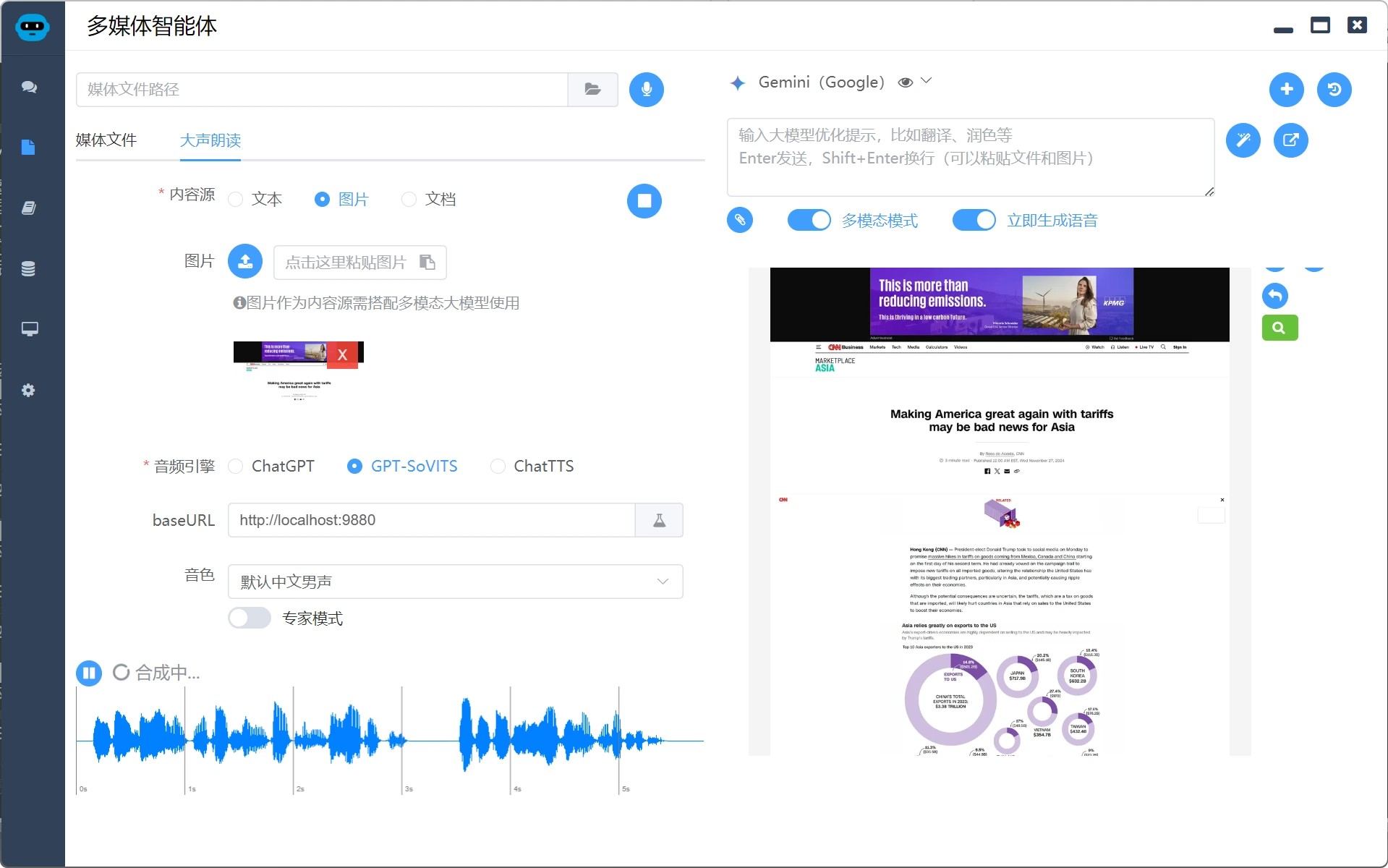The width and height of the screenshot is (1388, 868).
Task: Click the 点击这里粘贴图片 paste box
Action: (359, 262)
